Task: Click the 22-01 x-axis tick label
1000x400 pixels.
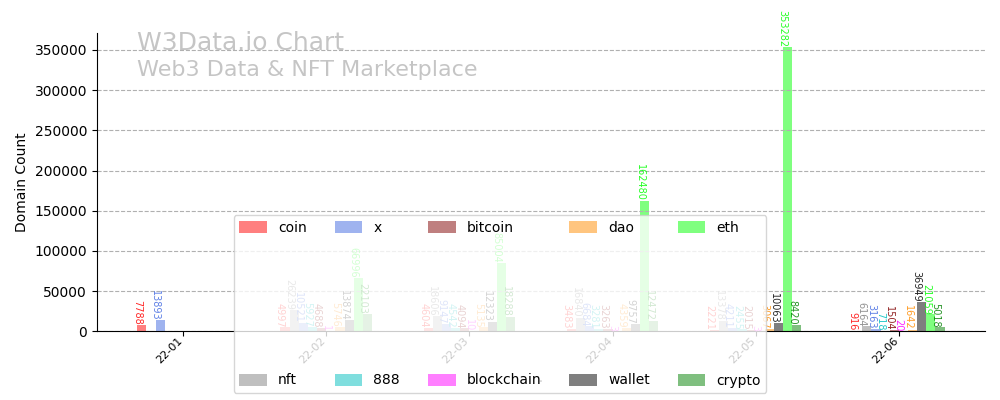Action: [x=170, y=350]
